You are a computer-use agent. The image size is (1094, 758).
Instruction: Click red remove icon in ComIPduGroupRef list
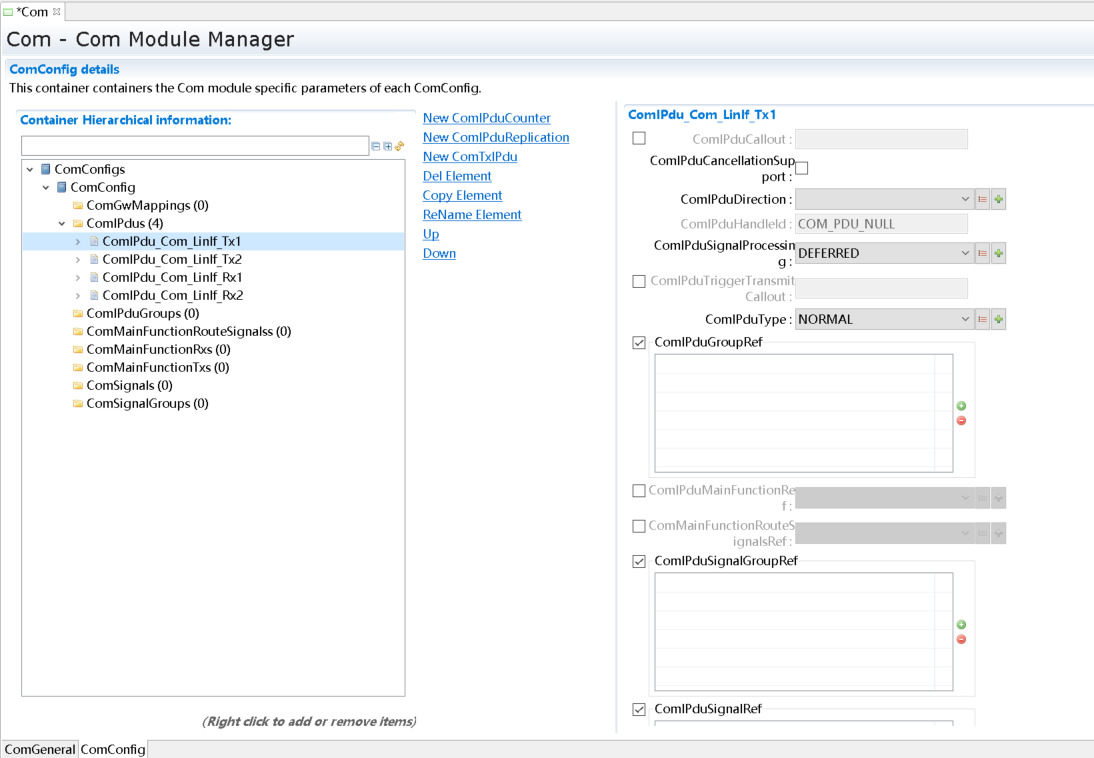tap(961, 421)
